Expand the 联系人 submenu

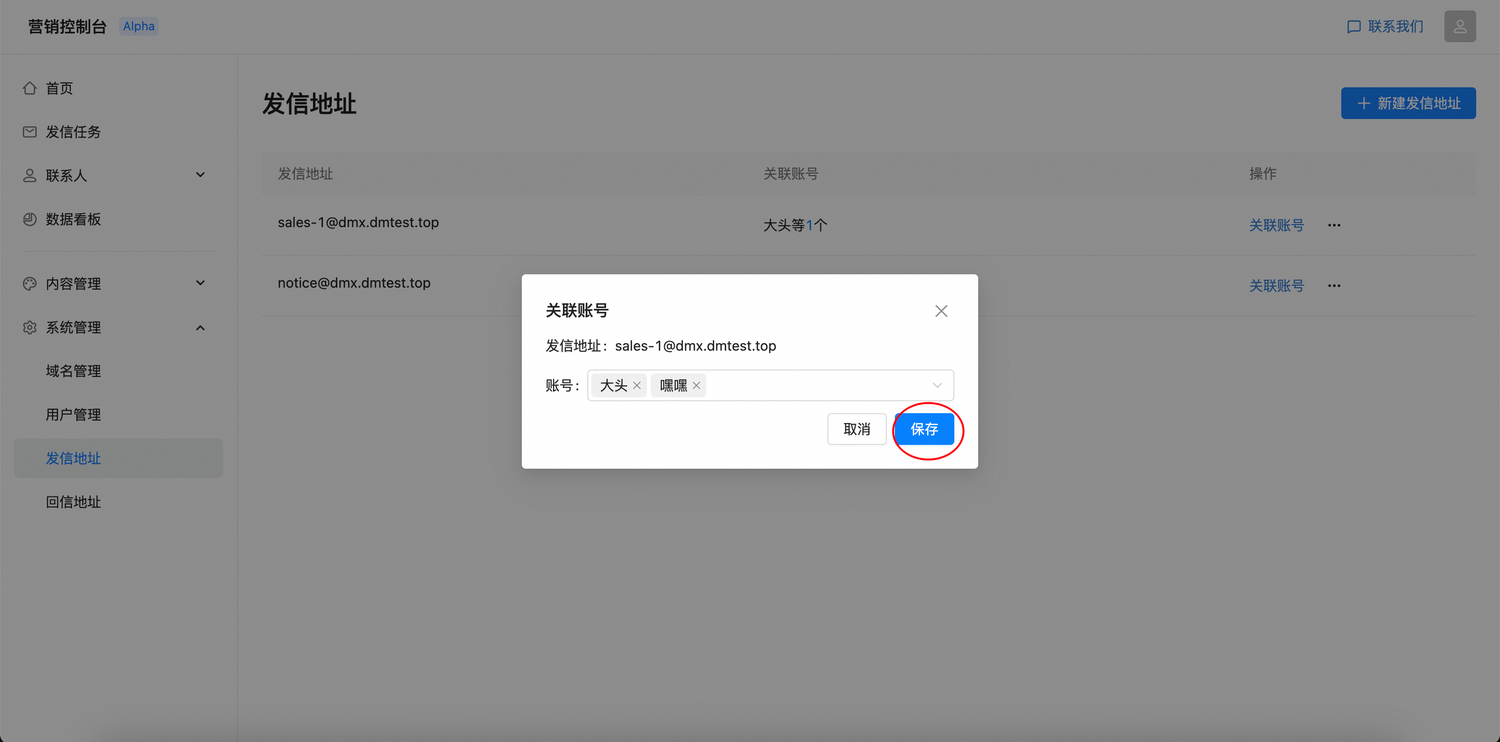pyautogui.click(x=200, y=175)
